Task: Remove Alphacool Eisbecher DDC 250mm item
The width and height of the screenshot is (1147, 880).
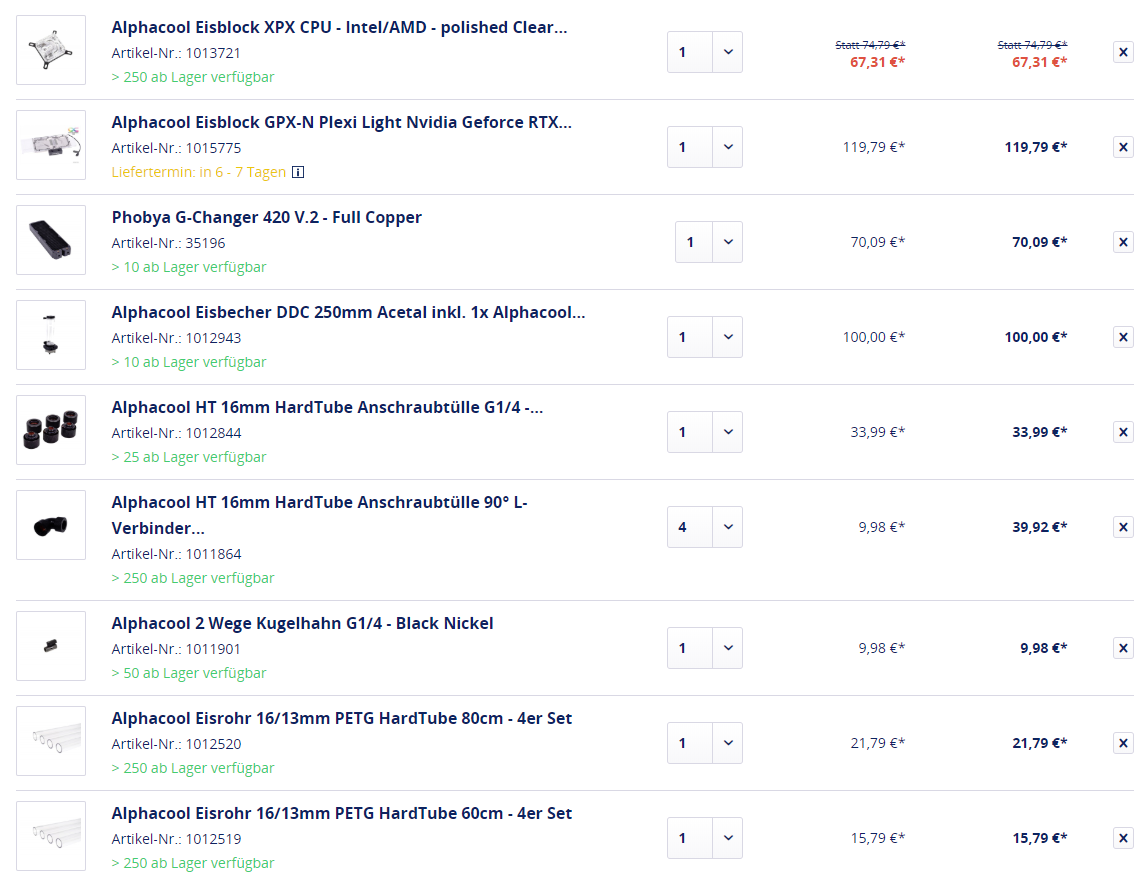Action: tap(1123, 337)
